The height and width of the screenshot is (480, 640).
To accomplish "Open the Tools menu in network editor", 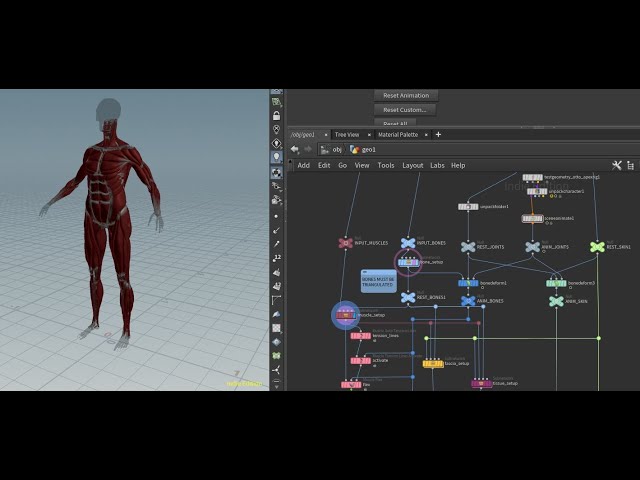I will click(x=386, y=165).
